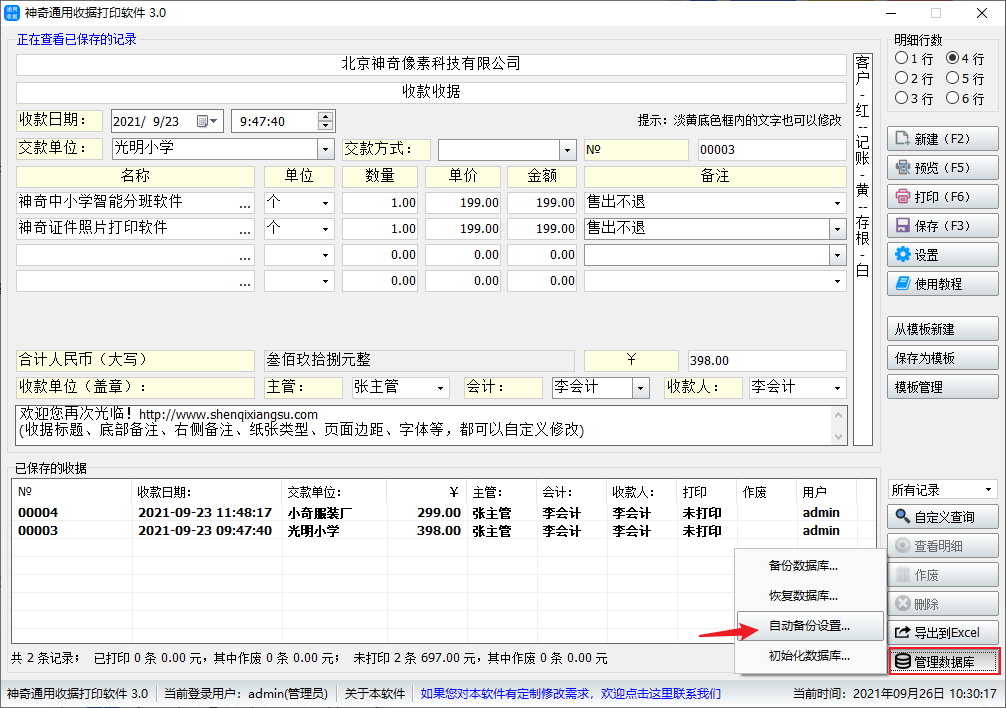Click the scrollbar of the footer notes box
The width and height of the screenshot is (1006, 708).
pos(839,425)
